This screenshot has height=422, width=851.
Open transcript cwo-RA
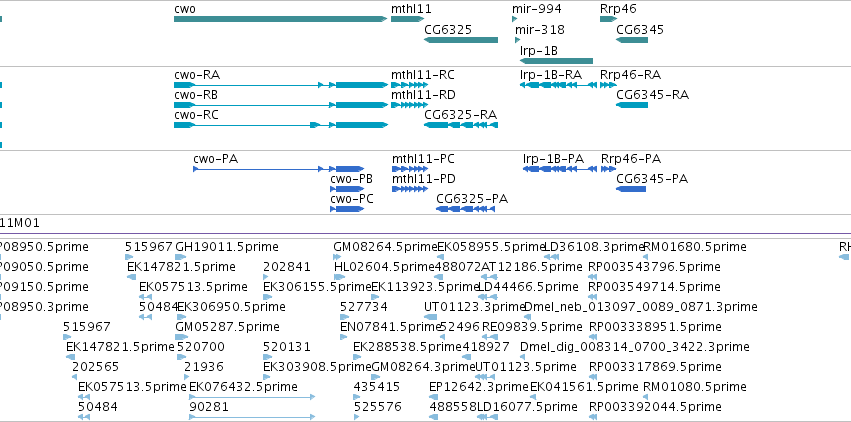(281, 85)
